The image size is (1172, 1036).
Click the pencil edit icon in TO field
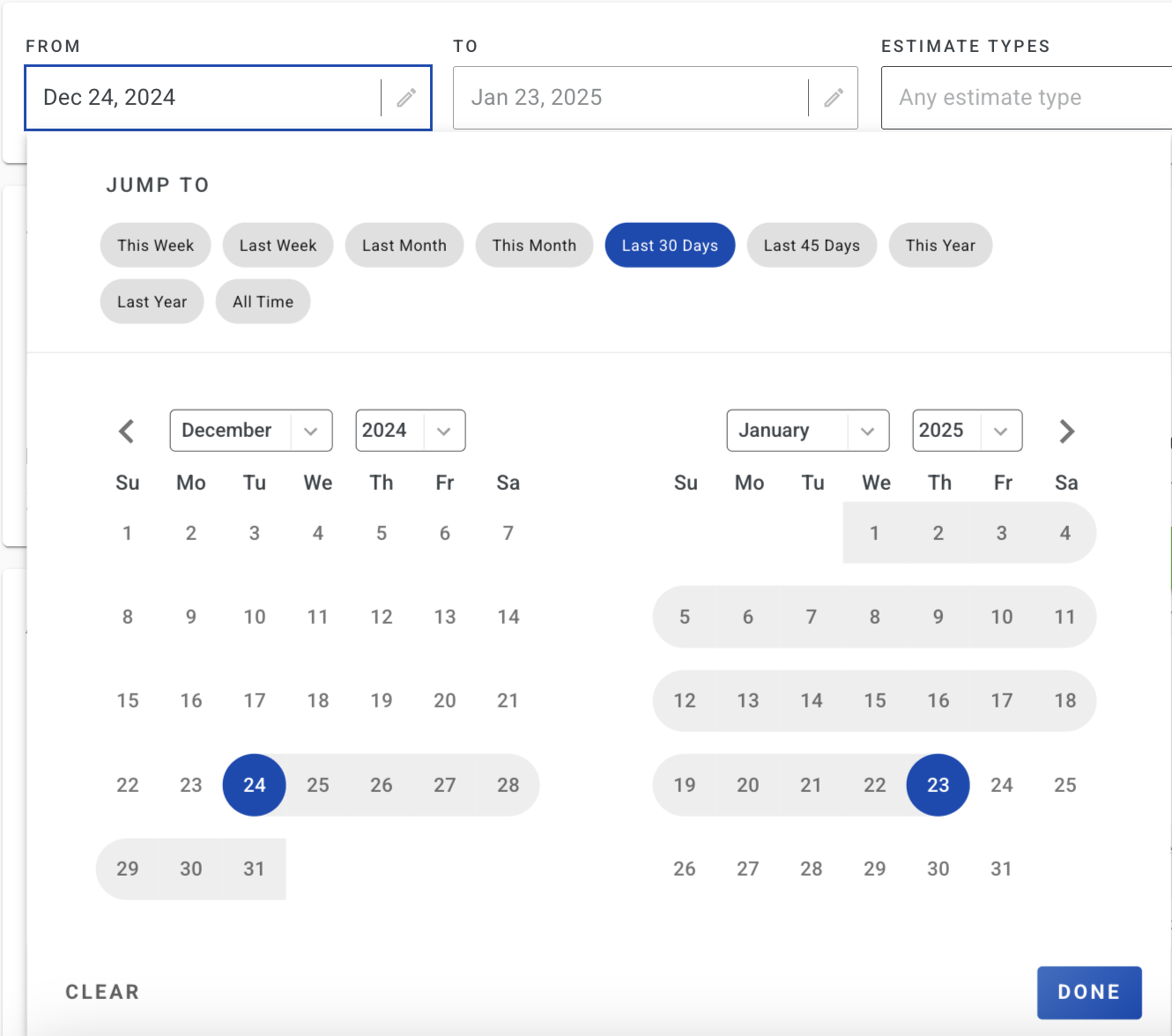834,98
